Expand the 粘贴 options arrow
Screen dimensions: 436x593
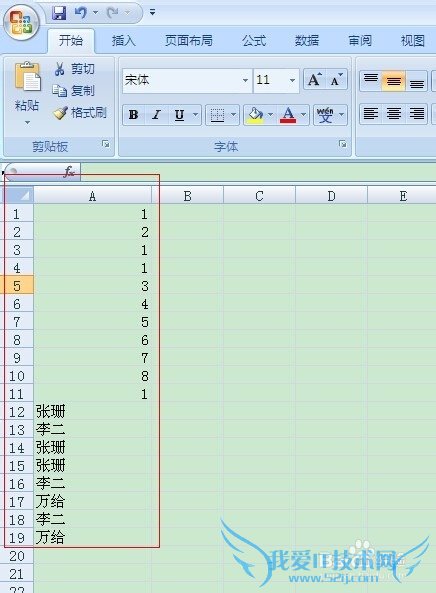tap(27, 122)
